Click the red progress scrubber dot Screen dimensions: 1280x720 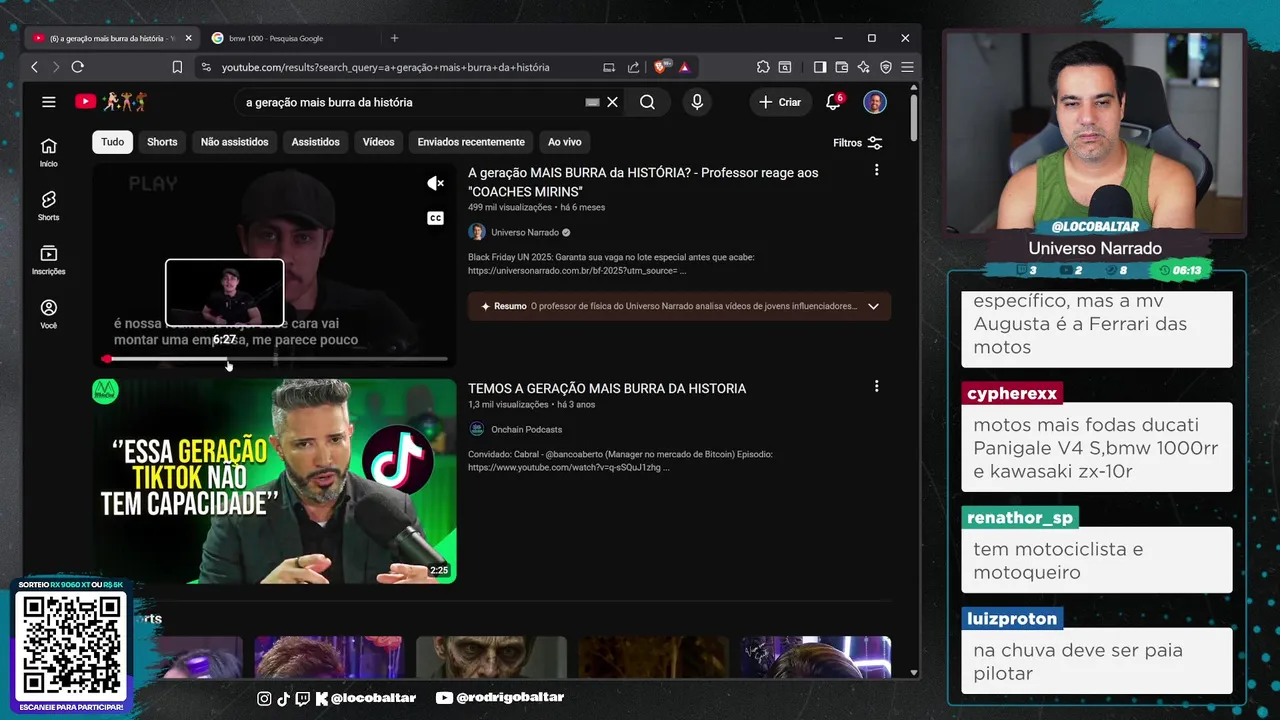click(107, 359)
